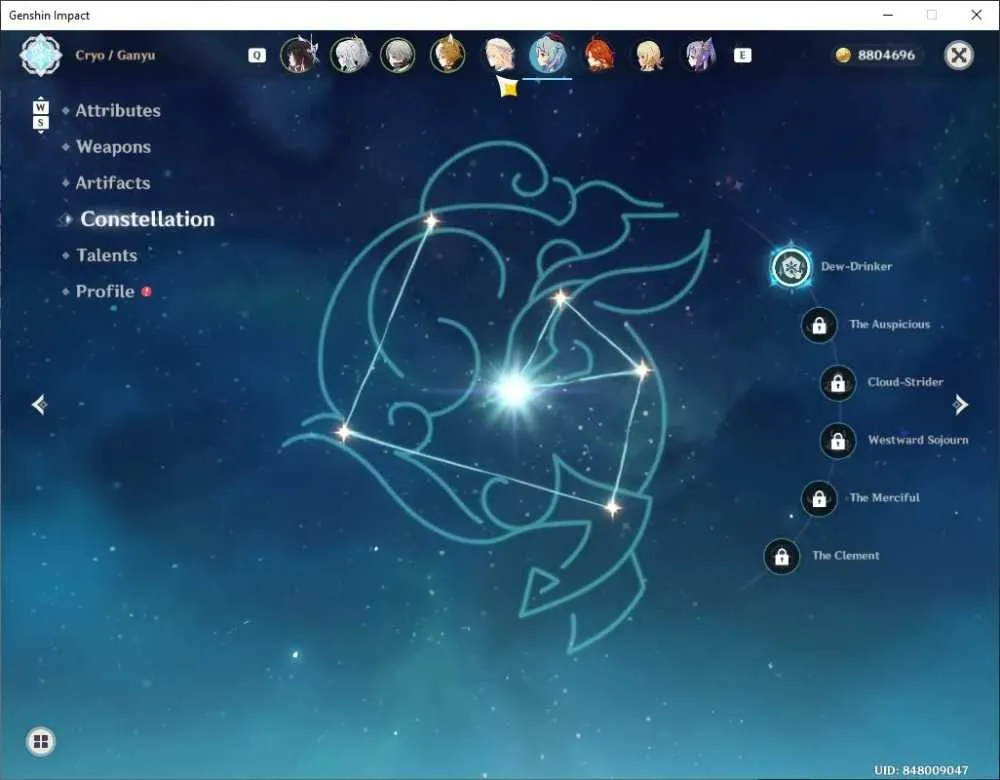This screenshot has height=780, width=1000.
Task: Click the Mora amount 8804696
Action: (886, 55)
